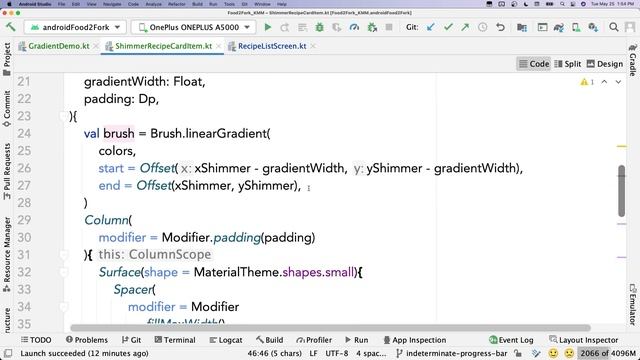Close the RecipeListScreen.kt tab
640x360 pixels.
click(313, 46)
